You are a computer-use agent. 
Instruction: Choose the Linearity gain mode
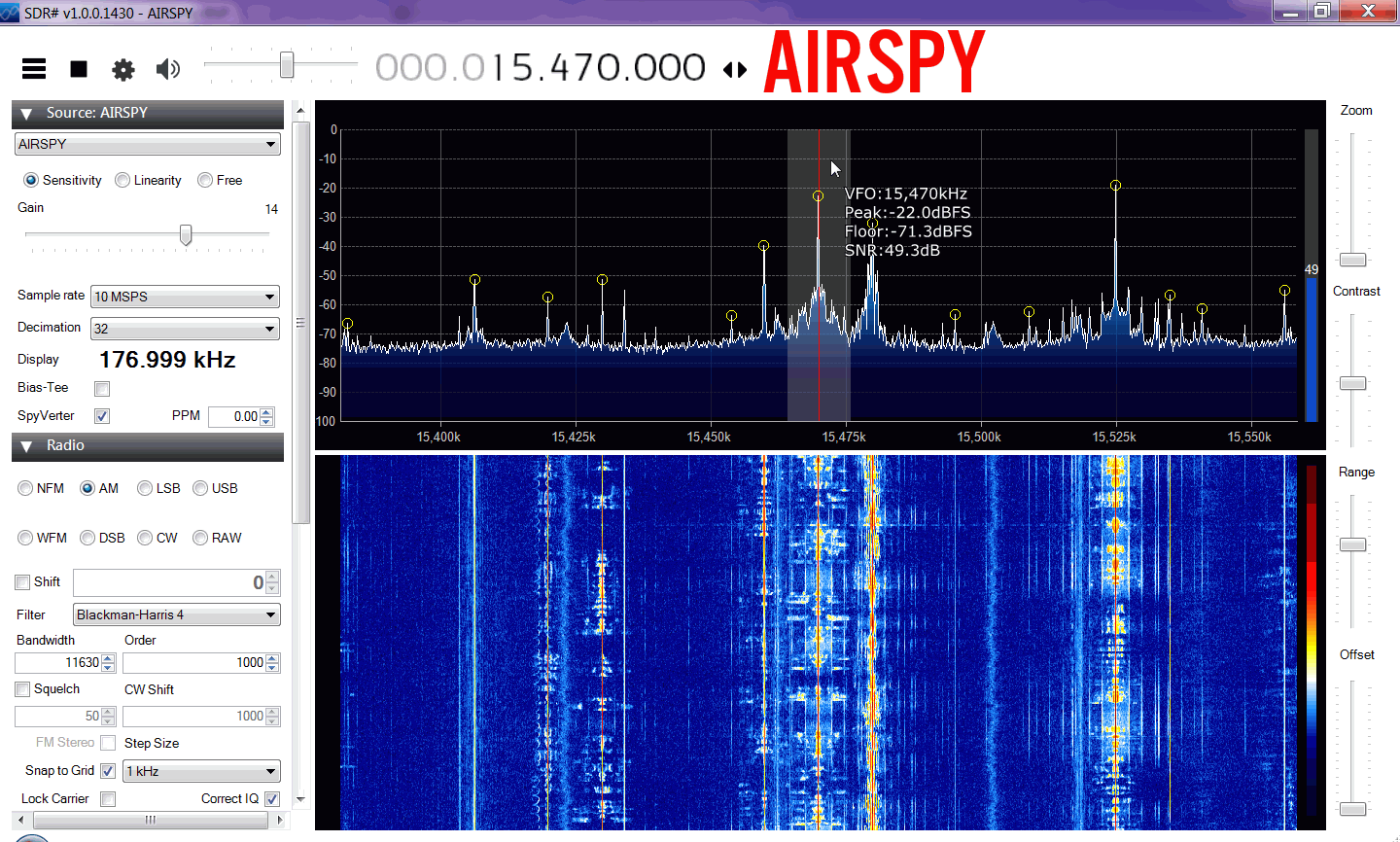[x=123, y=180]
